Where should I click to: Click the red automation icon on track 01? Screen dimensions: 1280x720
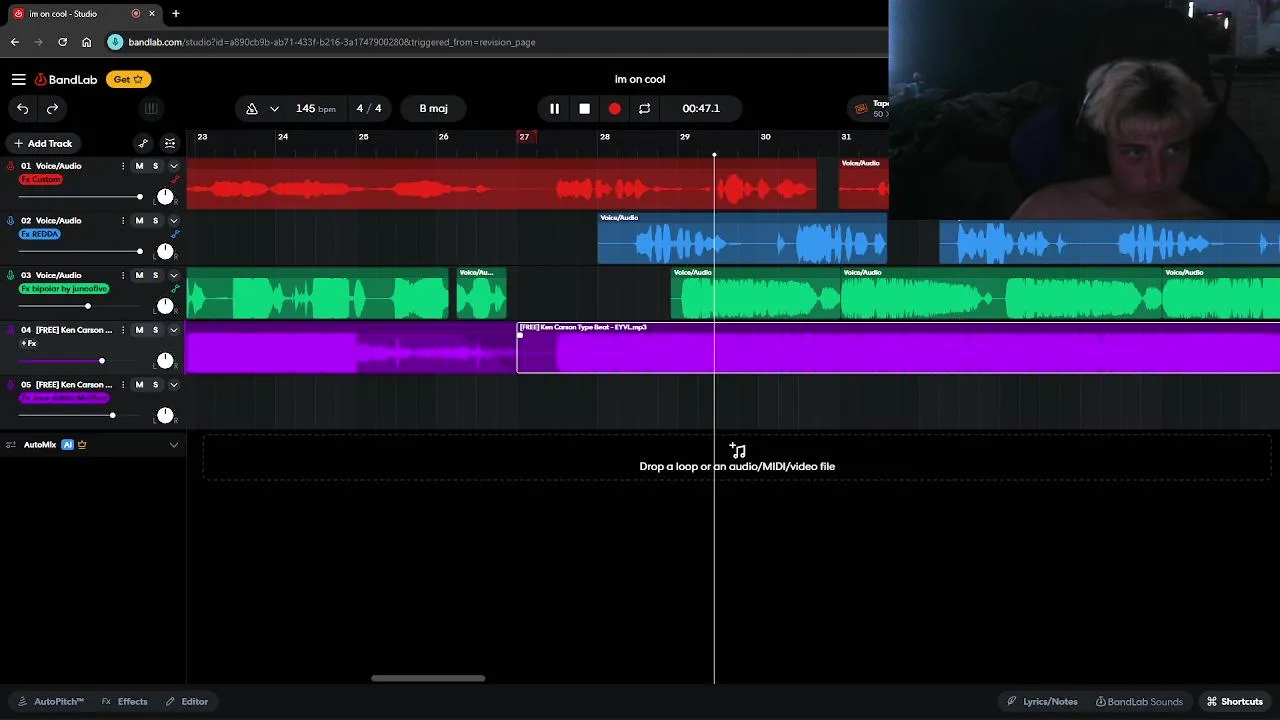[175, 180]
